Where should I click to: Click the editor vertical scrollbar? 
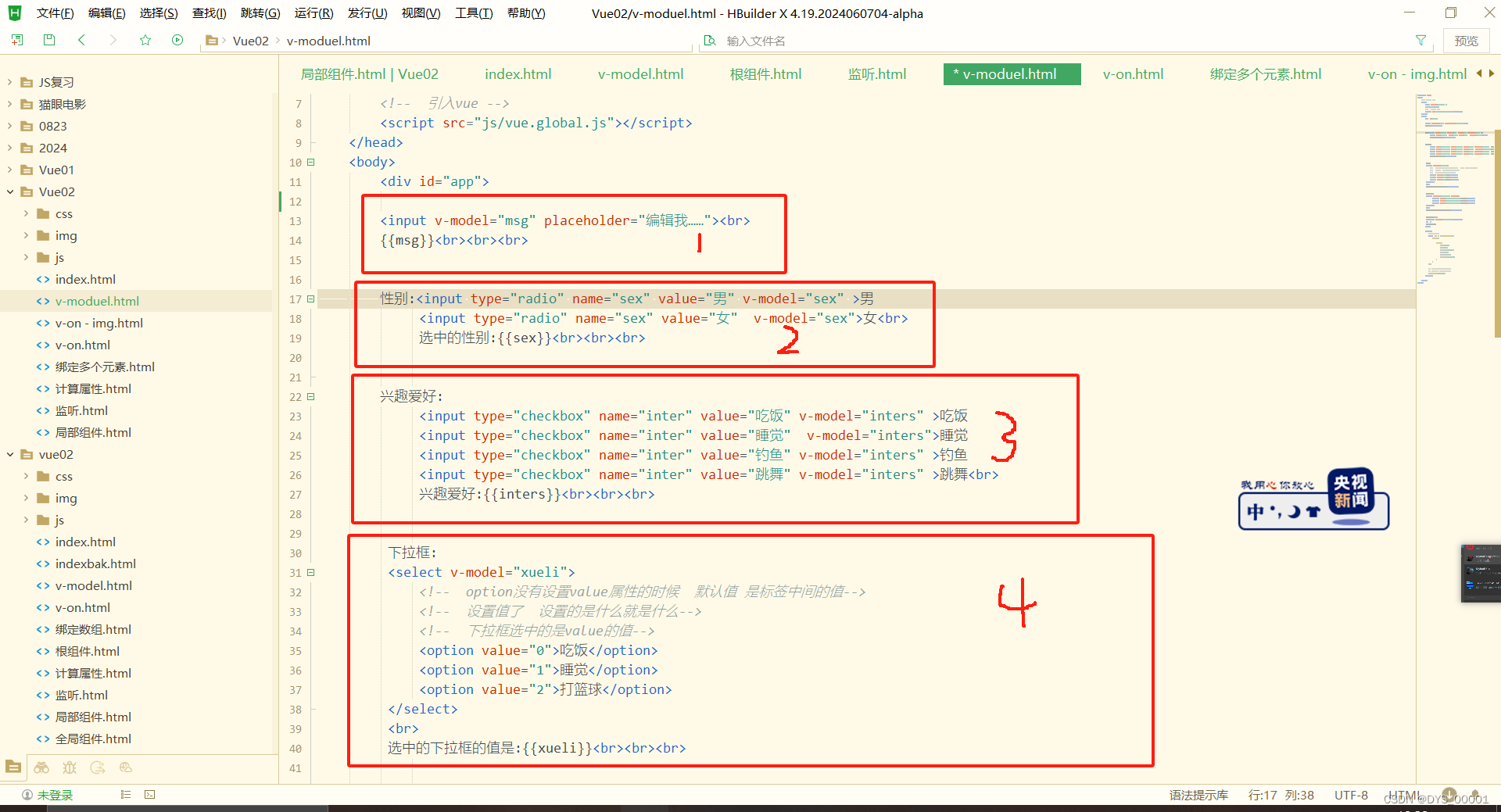pos(1497,233)
